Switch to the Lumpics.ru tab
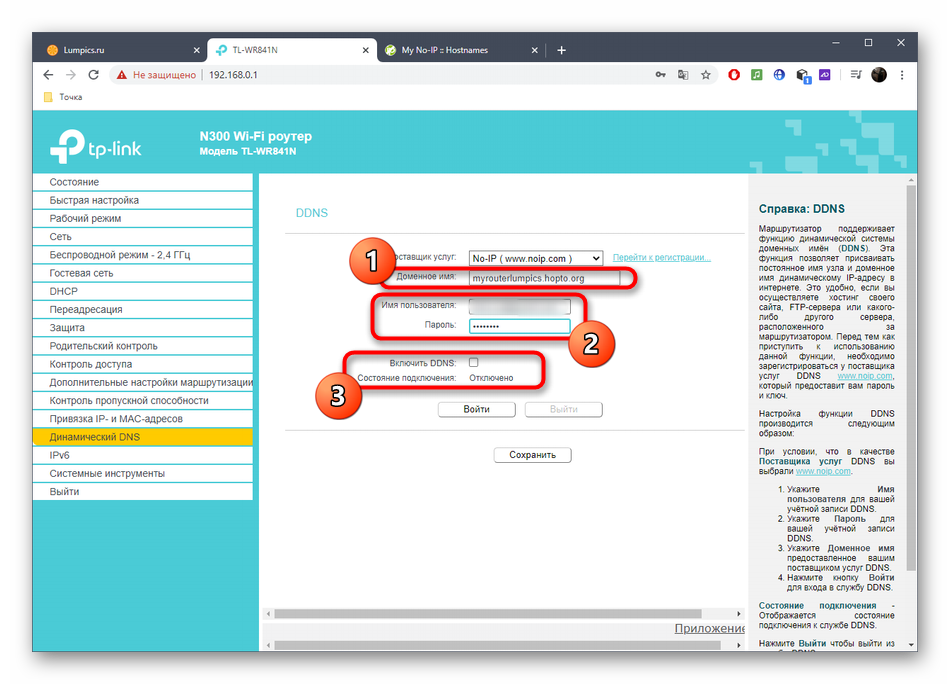950x684 pixels. tap(120, 50)
